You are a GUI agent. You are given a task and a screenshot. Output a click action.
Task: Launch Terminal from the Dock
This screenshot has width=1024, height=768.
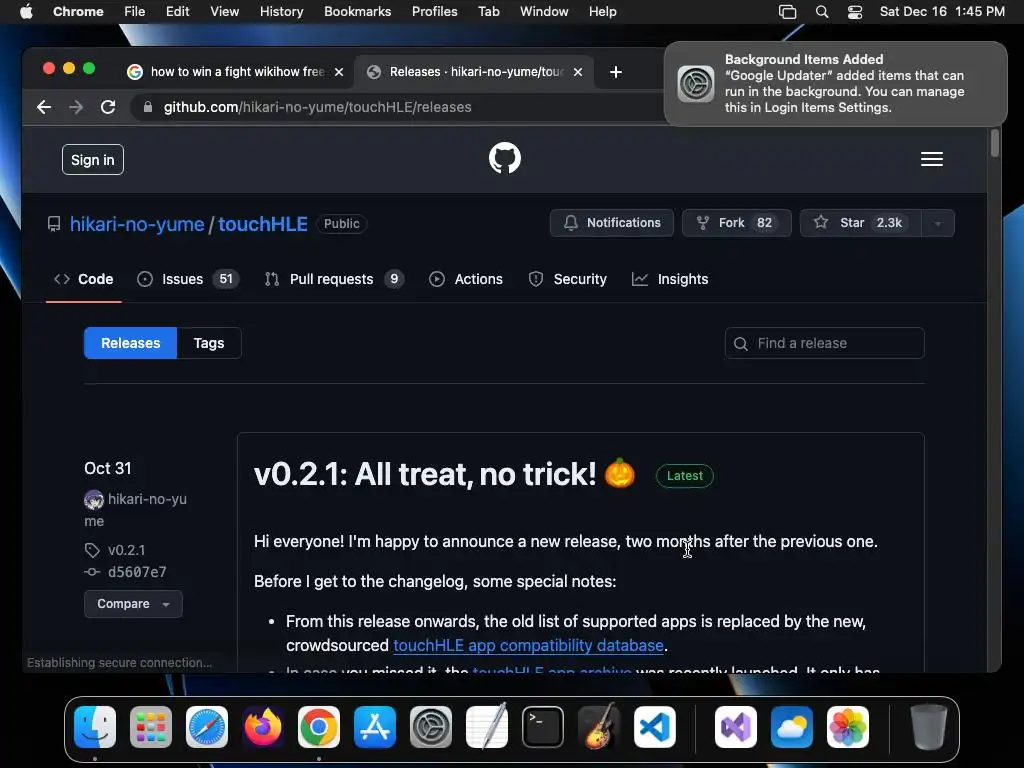(543, 727)
